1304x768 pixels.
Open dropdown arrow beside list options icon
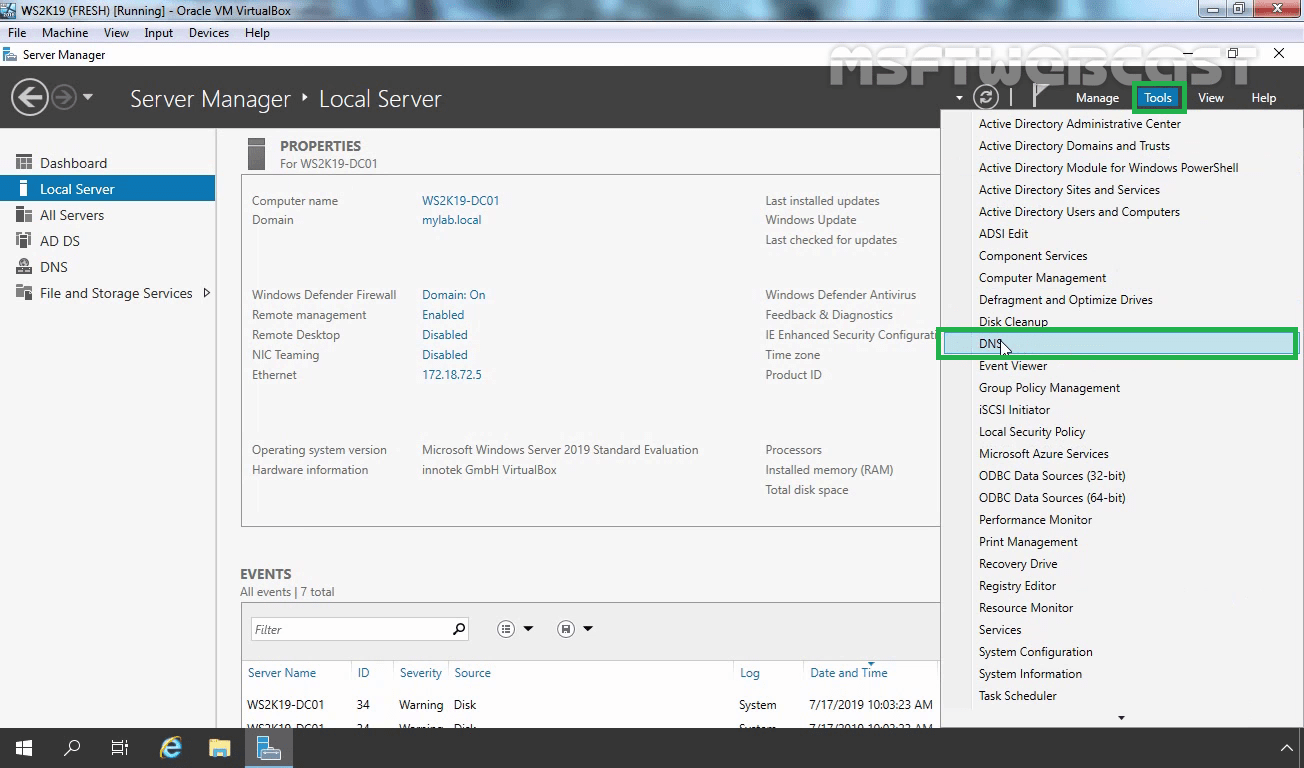coord(528,629)
